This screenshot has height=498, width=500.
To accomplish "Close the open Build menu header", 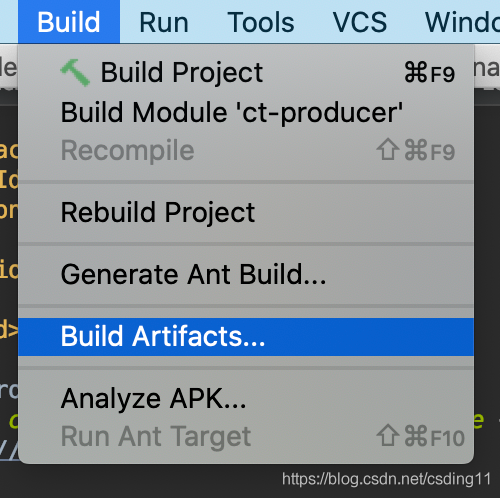I will [x=69, y=22].
